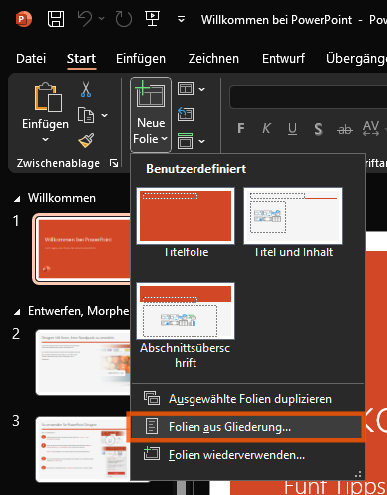
Task: Click the Einfügen paste clipboard icon
Action: (x=48, y=97)
